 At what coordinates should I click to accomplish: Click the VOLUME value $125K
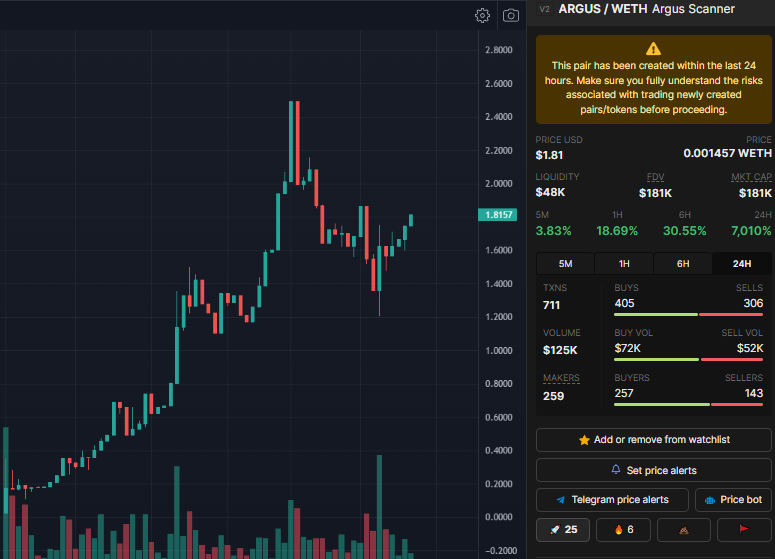(560, 350)
